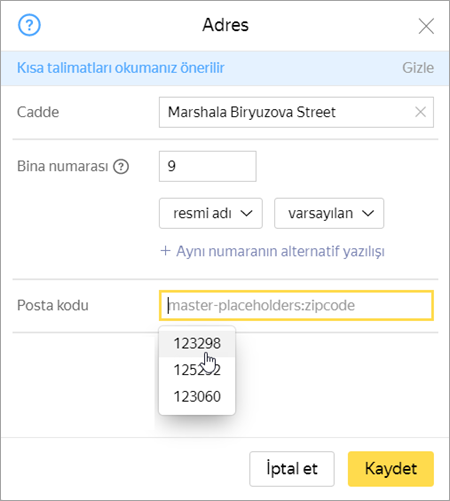This screenshot has height=501, width=450.
Task: Choose the second postal code suggestion 125252
Action: pos(197,370)
